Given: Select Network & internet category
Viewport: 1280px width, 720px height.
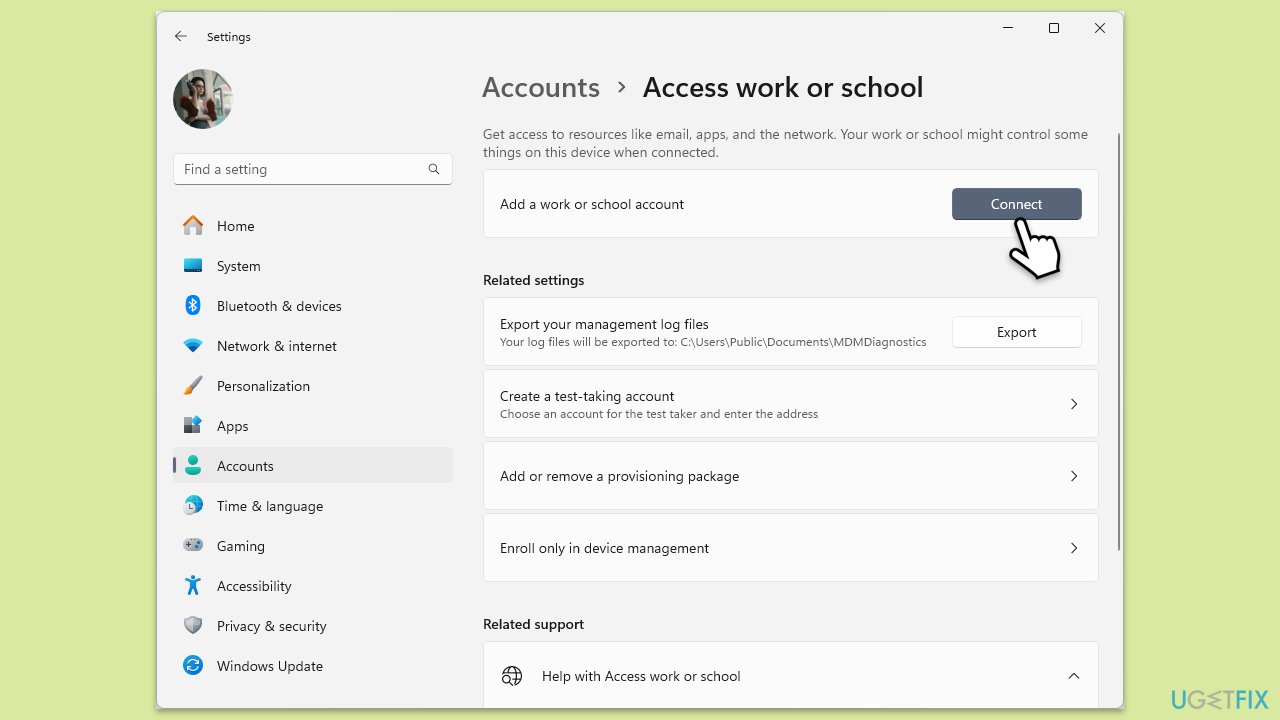Looking at the screenshot, I should click(x=313, y=346).
